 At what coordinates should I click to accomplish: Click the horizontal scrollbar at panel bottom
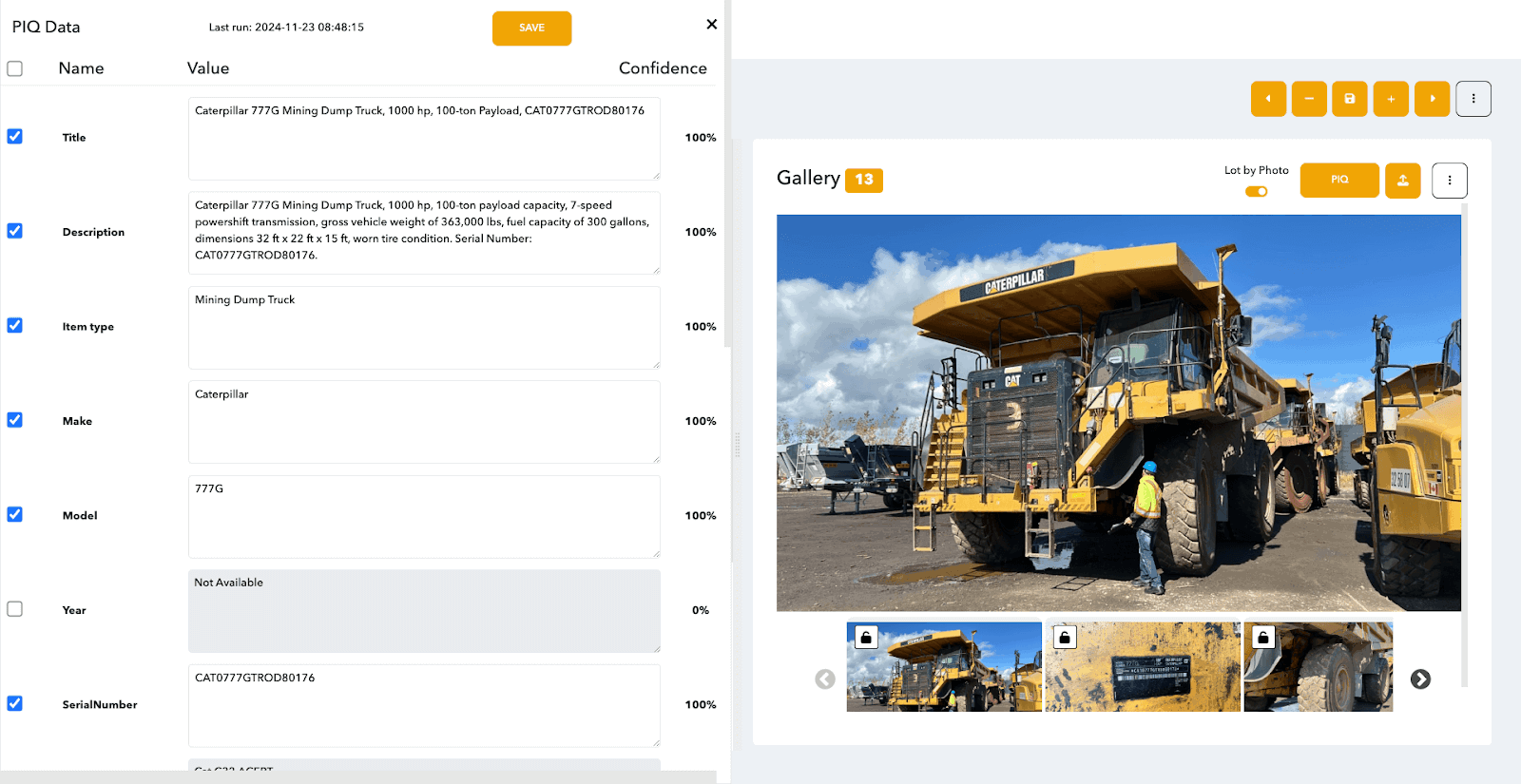358,777
